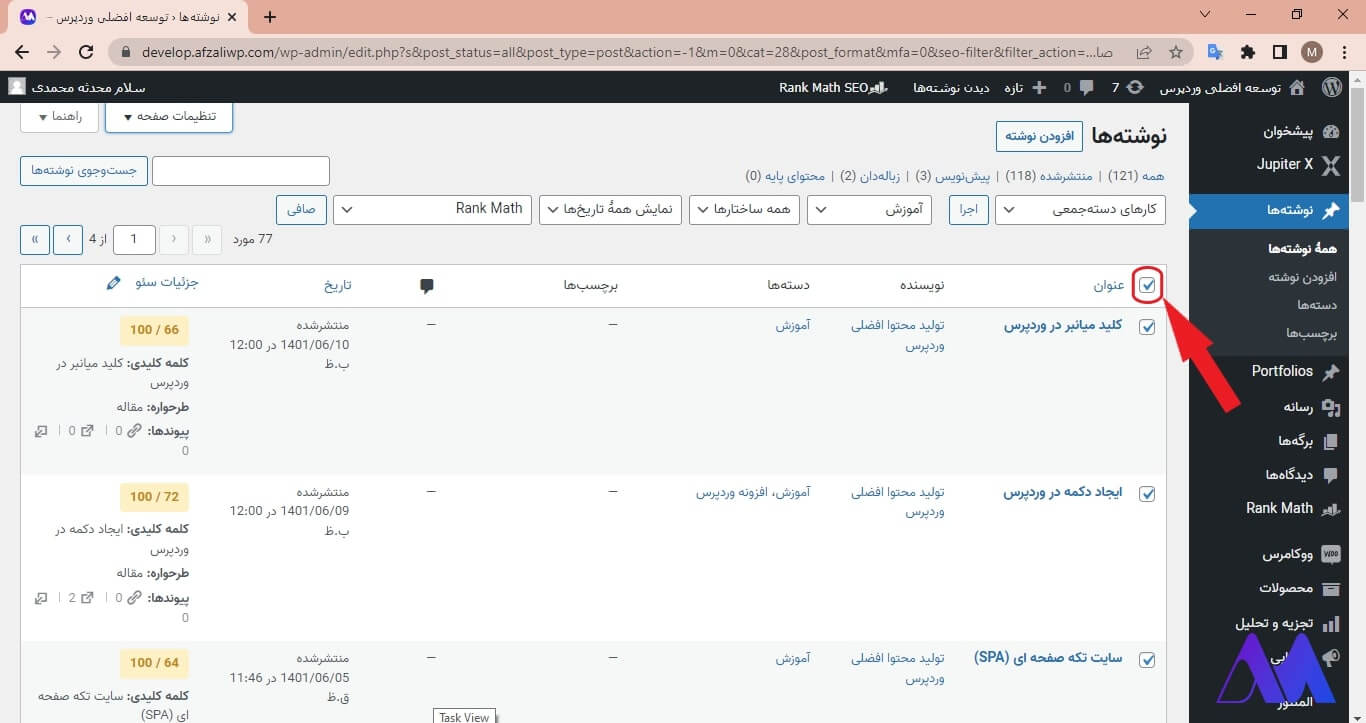Filter by زباله‌دان (2) link
Image resolution: width=1366 pixels, height=723 pixels.
tap(870, 176)
